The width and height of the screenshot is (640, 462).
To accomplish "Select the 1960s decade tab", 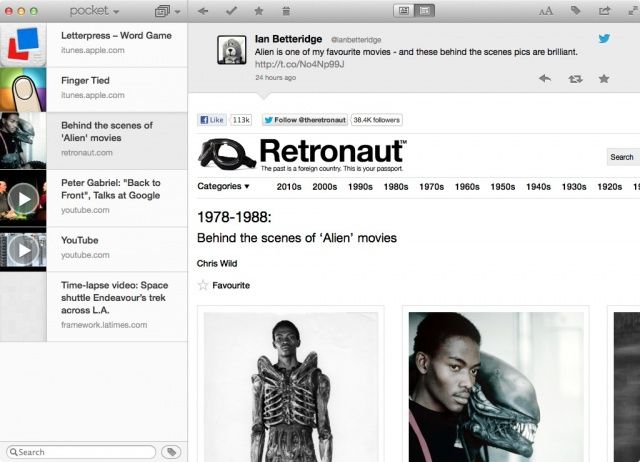I will tap(467, 187).
